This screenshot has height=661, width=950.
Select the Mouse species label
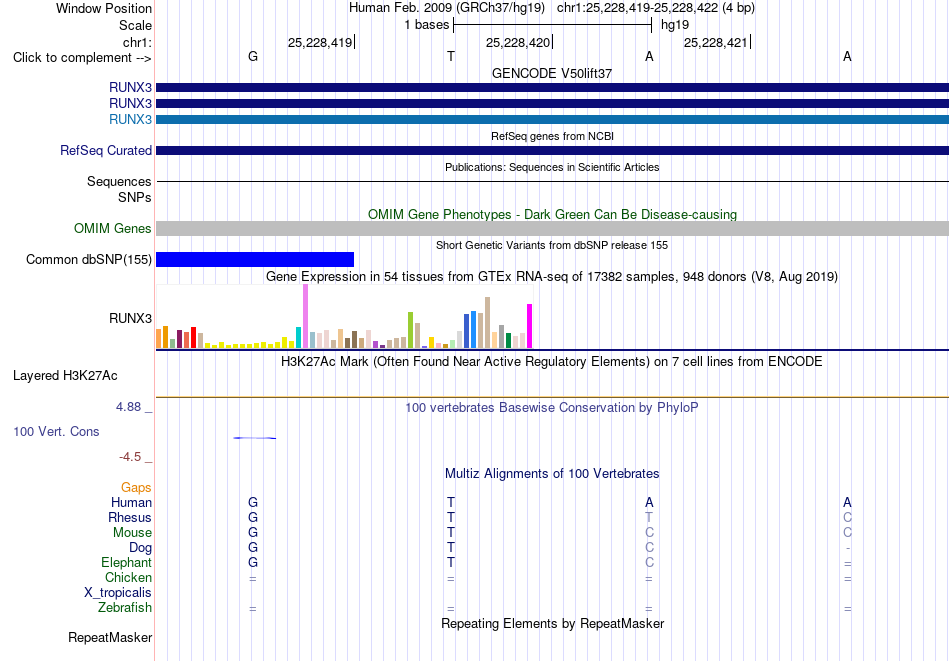click(132, 533)
